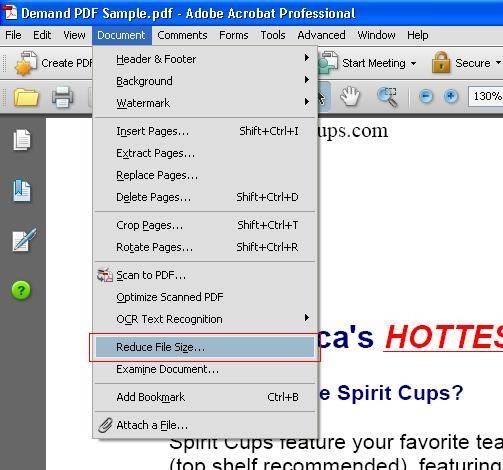Select Examine Document menu entry
The height and width of the screenshot is (470, 503).
pyautogui.click(x=205, y=369)
